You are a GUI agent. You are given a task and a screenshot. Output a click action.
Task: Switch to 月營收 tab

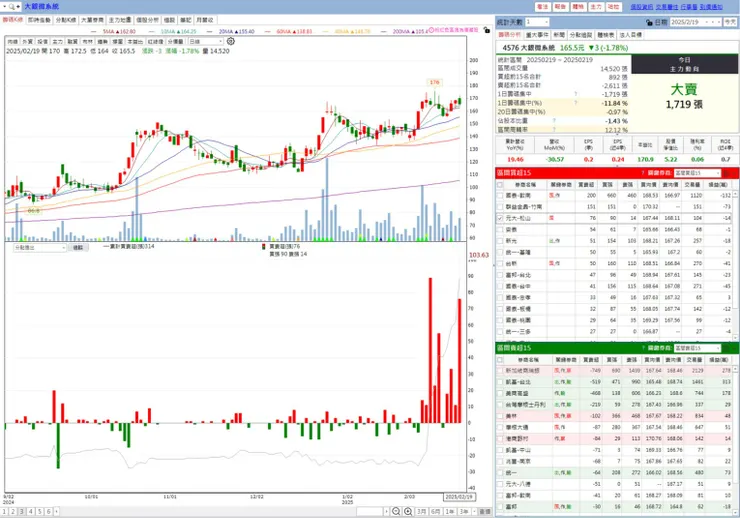(204, 20)
